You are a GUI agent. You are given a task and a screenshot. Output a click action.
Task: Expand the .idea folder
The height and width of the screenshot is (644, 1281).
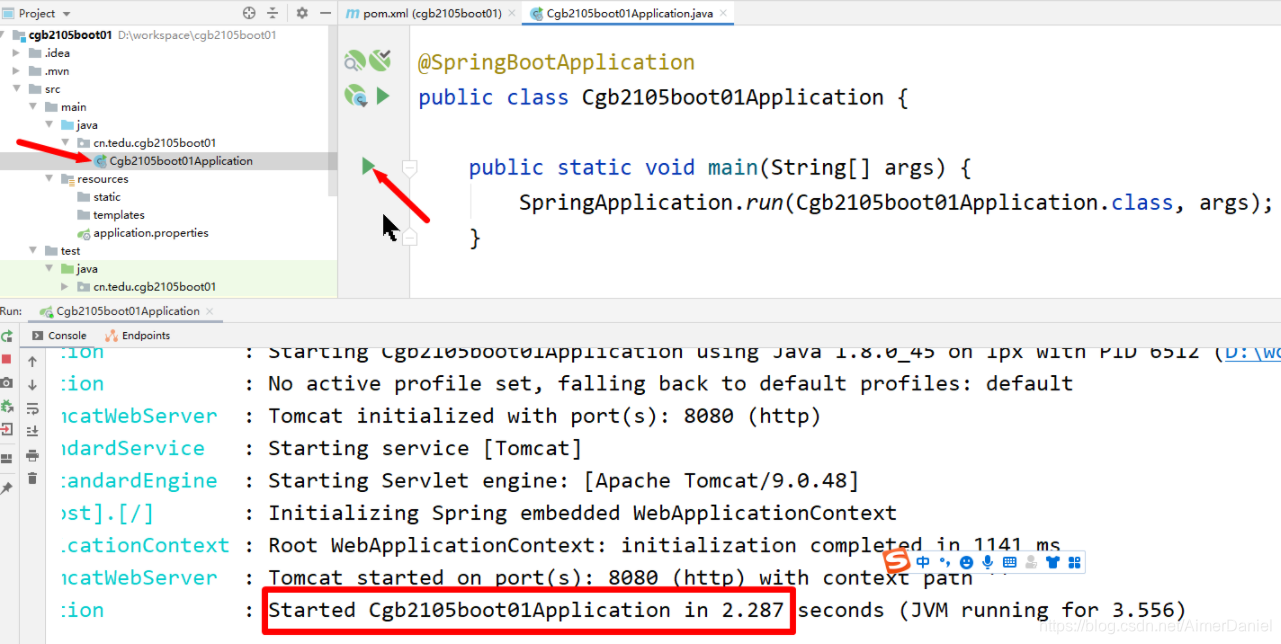pos(17,53)
